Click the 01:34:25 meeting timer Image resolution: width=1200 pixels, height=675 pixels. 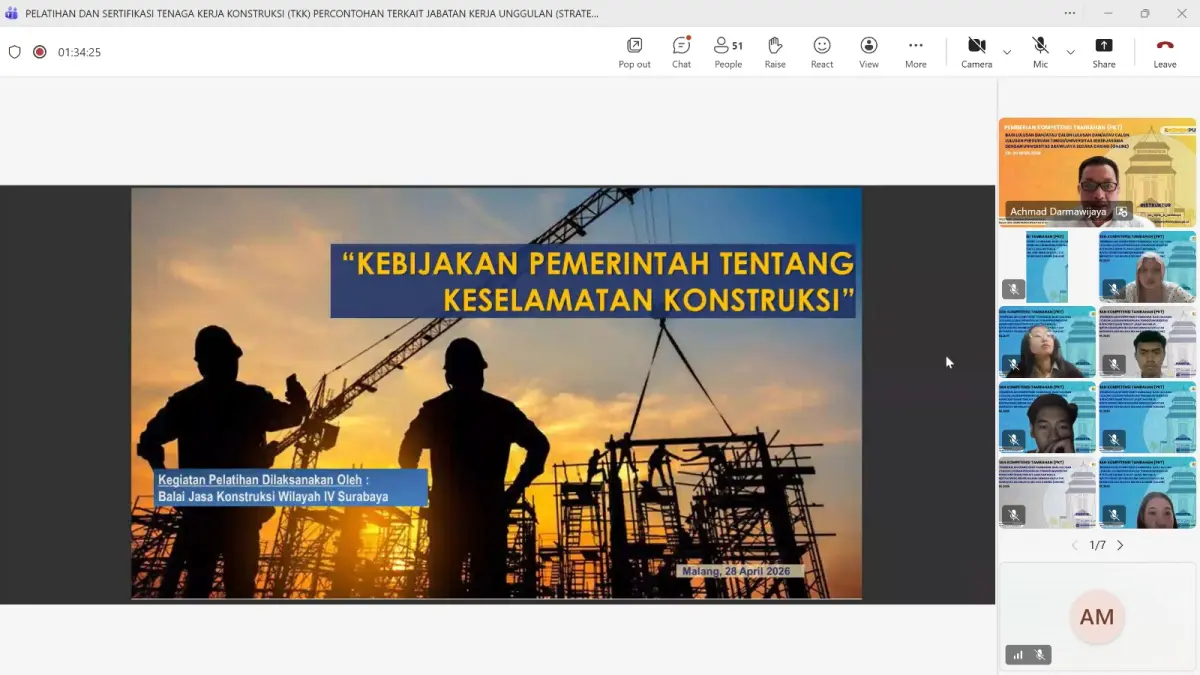click(79, 52)
